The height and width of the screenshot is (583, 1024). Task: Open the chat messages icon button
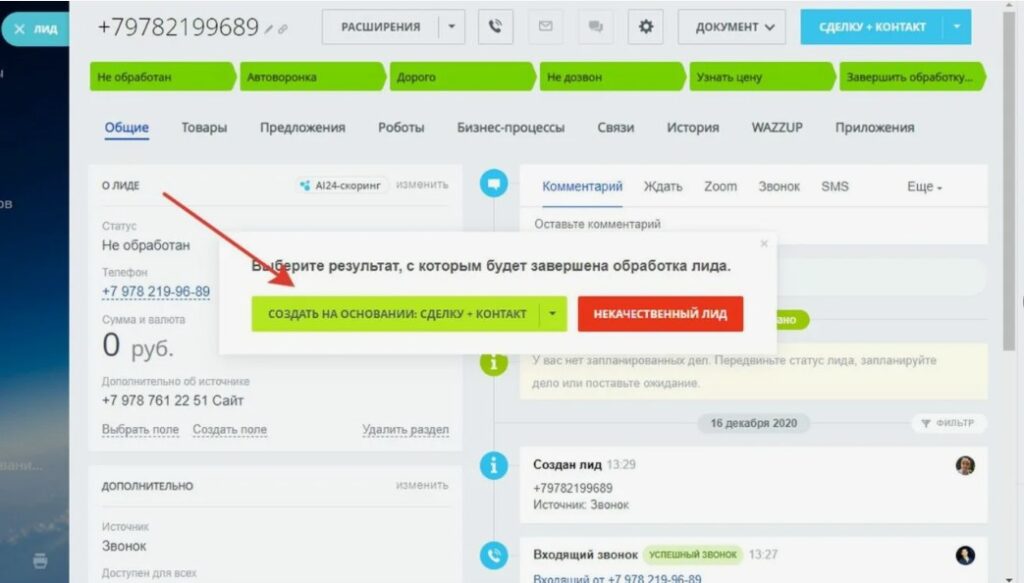click(x=596, y=27)
